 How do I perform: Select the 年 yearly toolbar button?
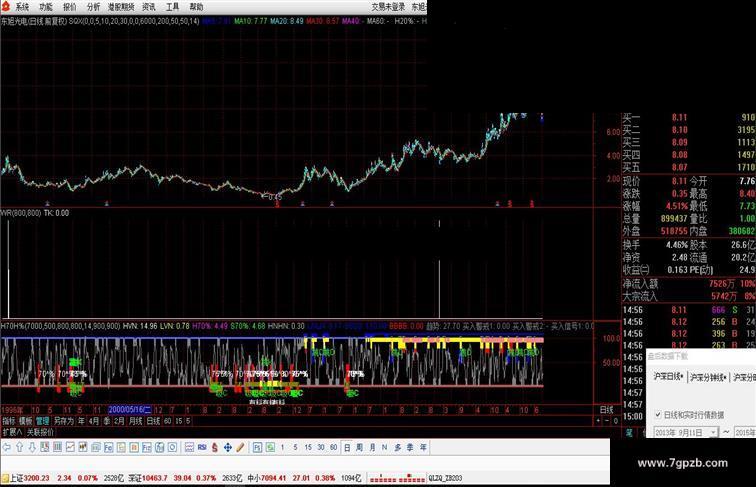[x=423, y=447]
